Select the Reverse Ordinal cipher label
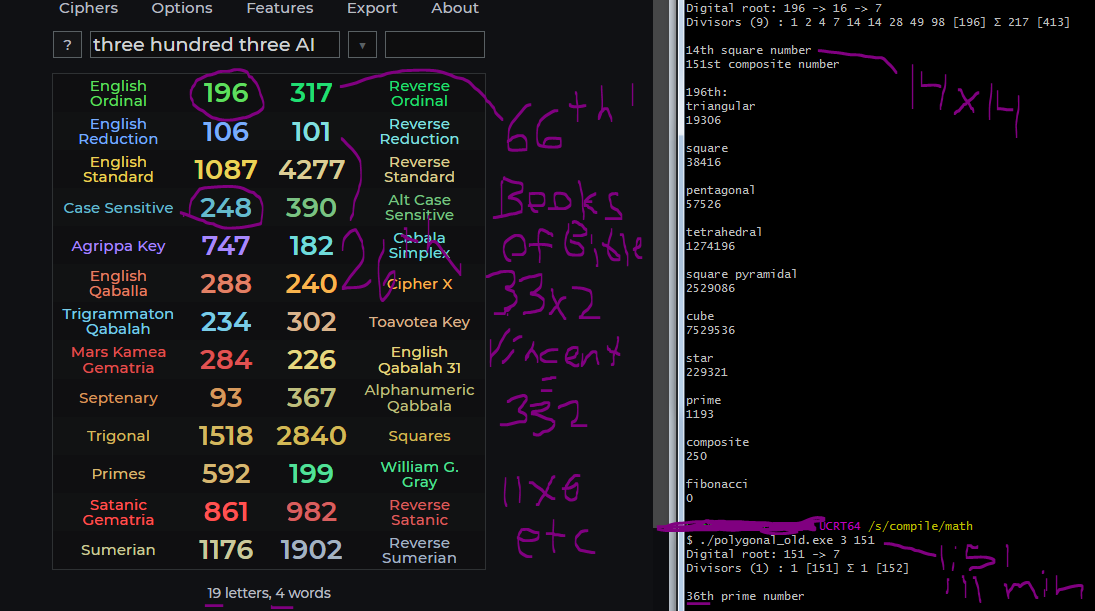 (419, 94)
